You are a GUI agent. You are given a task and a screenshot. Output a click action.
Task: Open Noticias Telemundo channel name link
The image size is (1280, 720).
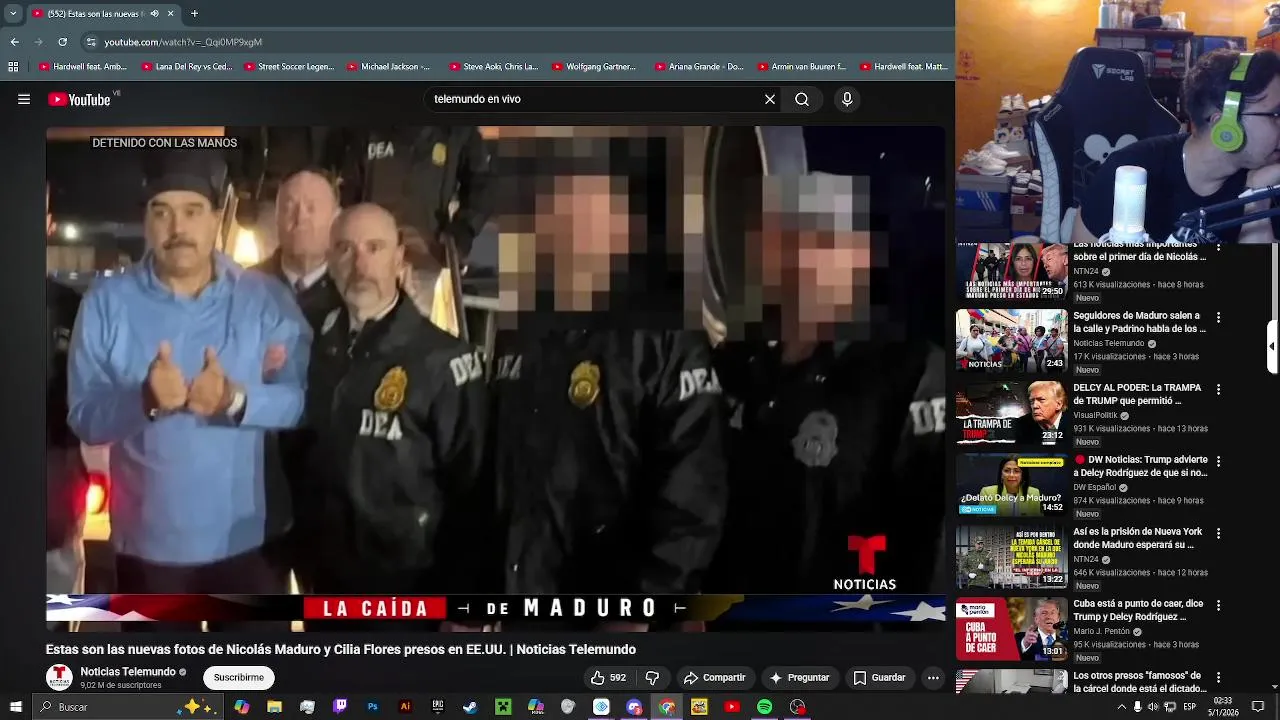pyautogui.click(x=128, y=672)
